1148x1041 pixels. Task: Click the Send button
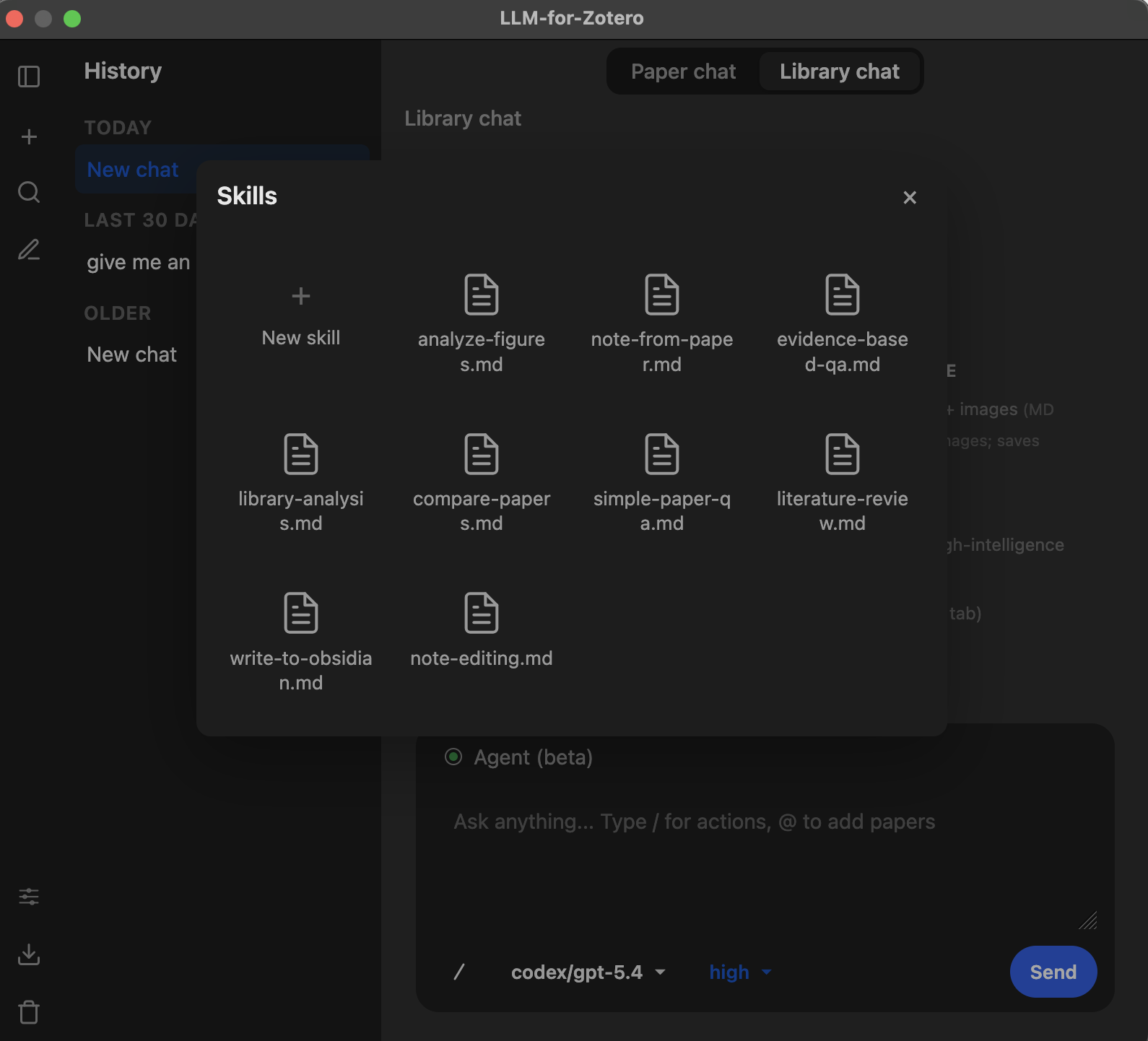(1053, 972)
